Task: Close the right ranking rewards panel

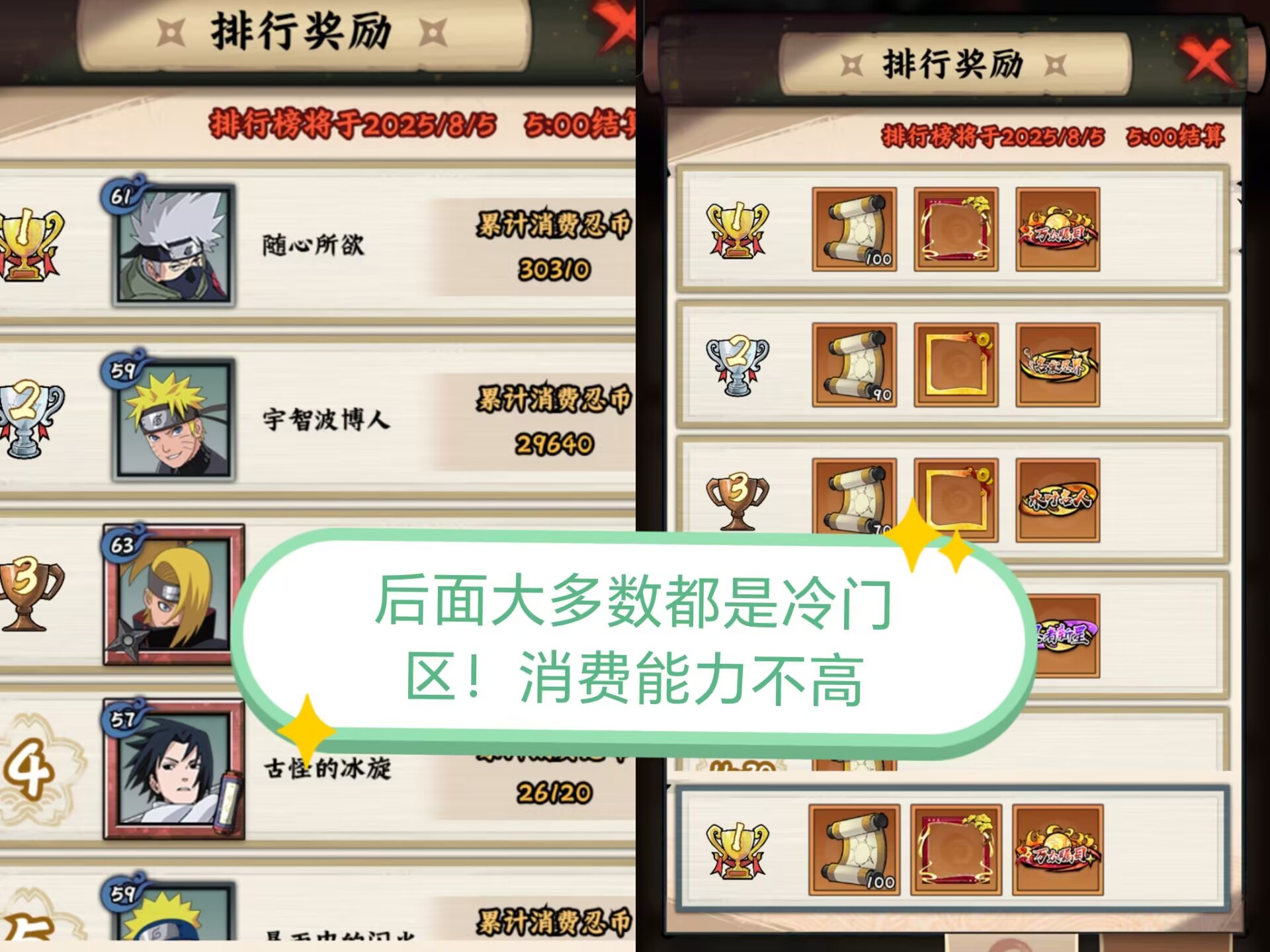Action: pyautogui.click(x=1207, y=63)
